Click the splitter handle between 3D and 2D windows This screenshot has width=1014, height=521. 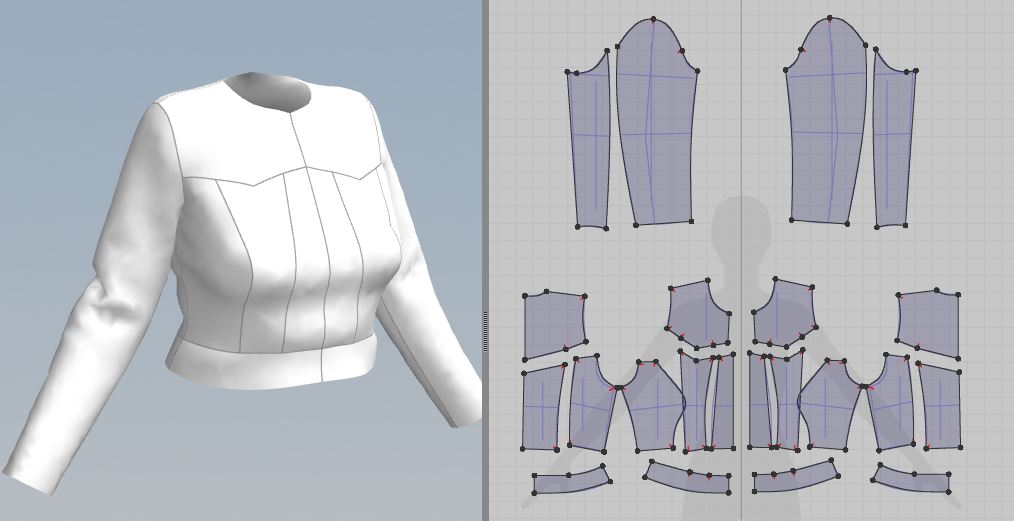485,331
